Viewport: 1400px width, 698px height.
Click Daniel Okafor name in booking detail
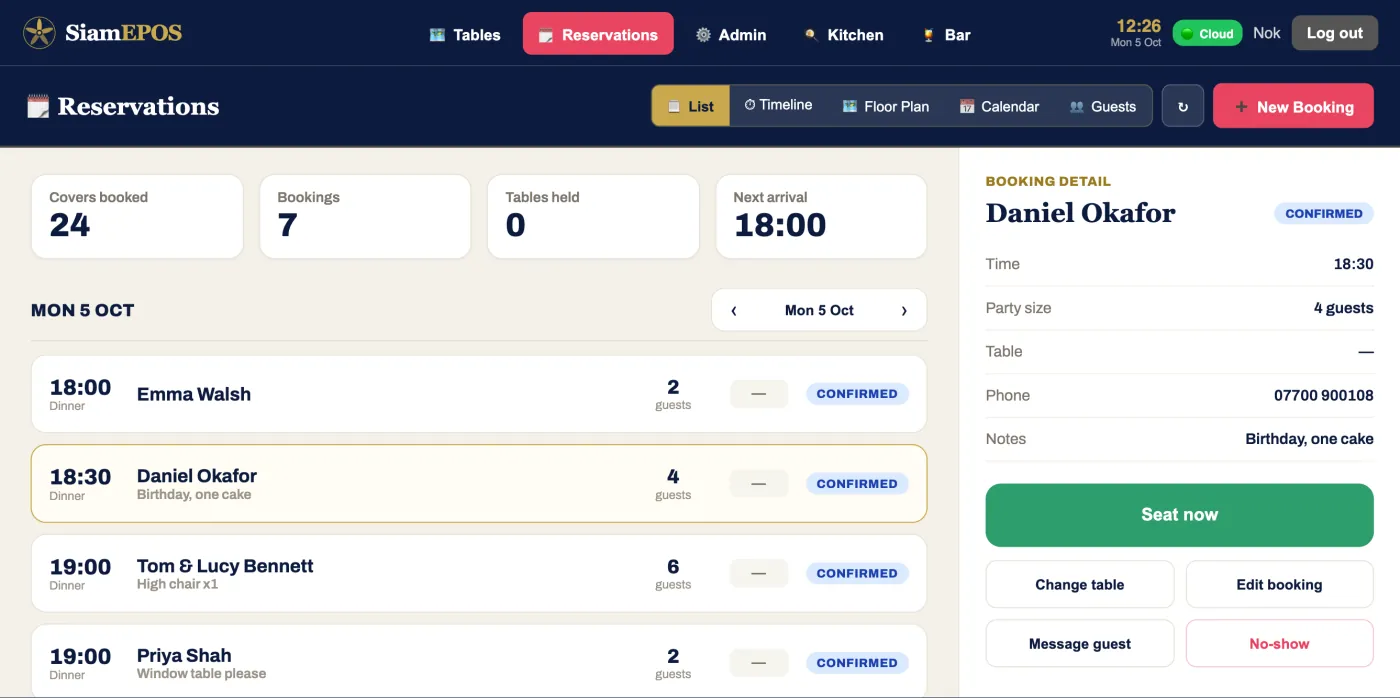[x=1080, y=213]
